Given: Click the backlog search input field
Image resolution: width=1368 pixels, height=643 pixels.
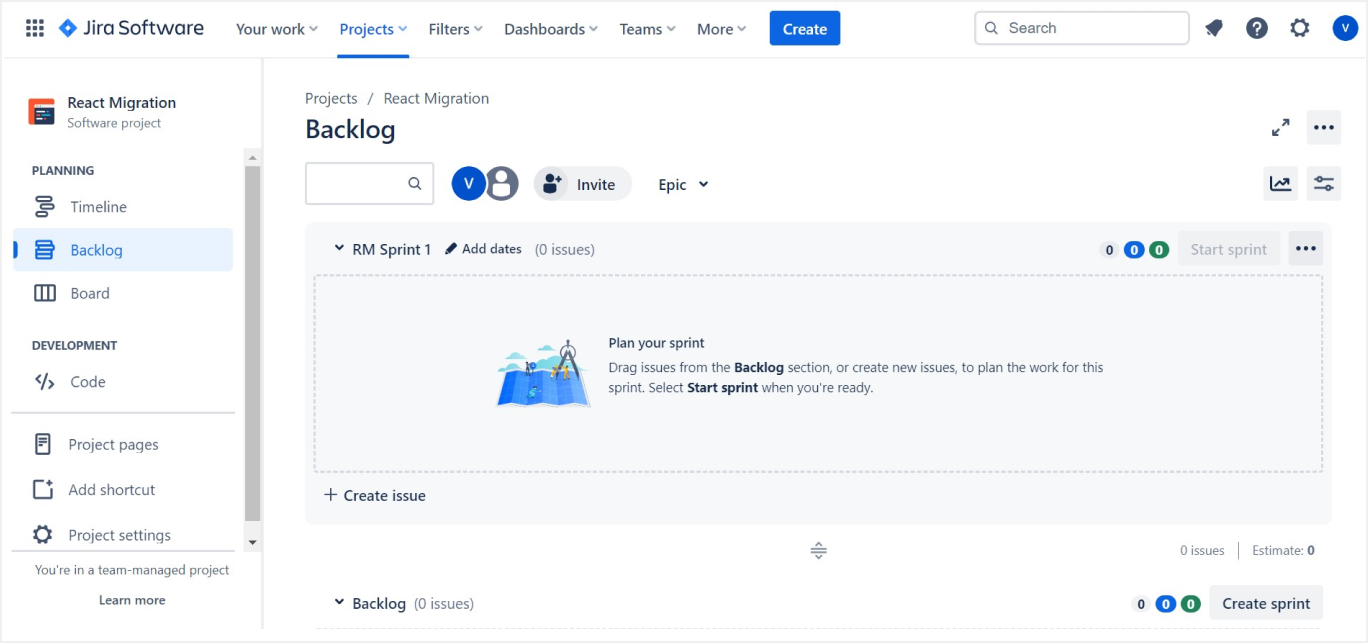Looking at the screenshot, I should click(359, 184).
